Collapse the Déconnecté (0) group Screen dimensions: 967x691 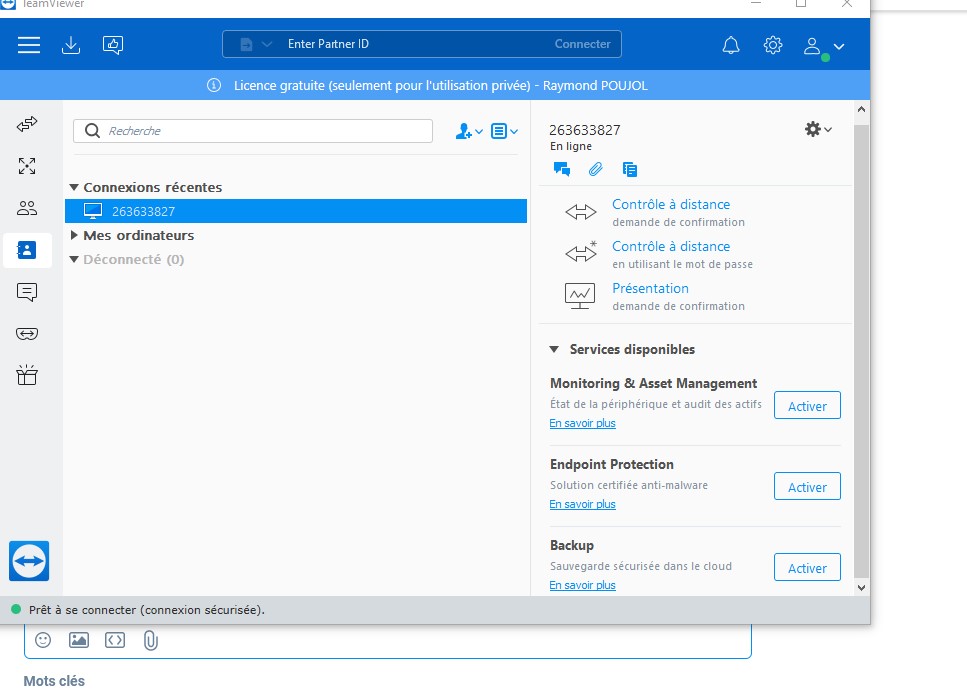pos(74,259)
